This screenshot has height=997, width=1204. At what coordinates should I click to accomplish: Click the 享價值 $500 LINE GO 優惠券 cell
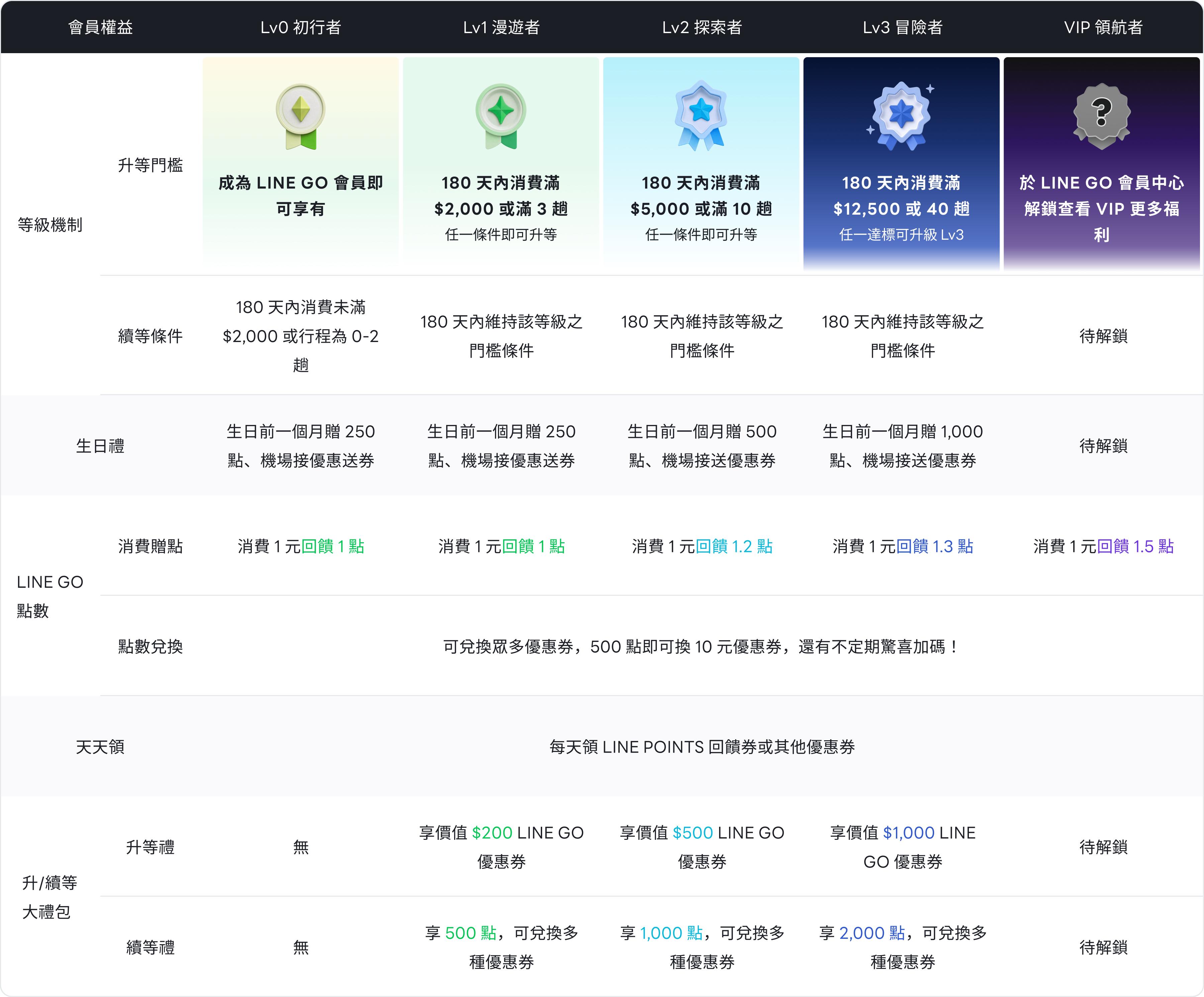click(x=702, y=847)
